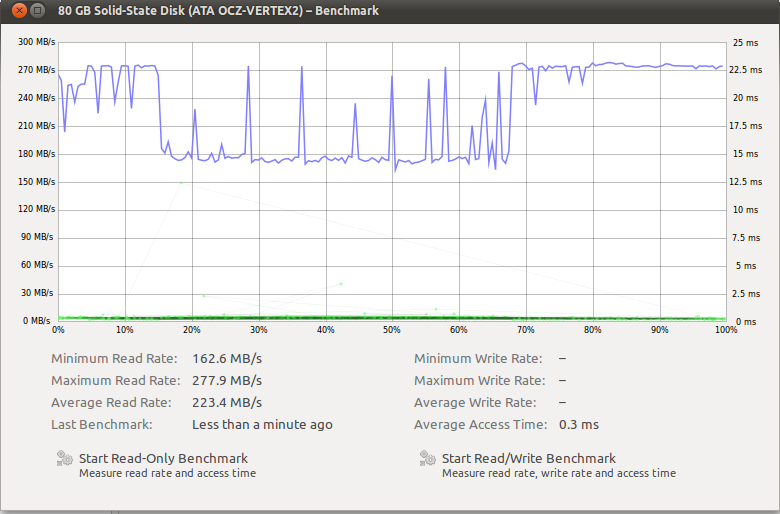Click the Maximum Write Rate label
780x514 pixels.
tap(480, 381)
